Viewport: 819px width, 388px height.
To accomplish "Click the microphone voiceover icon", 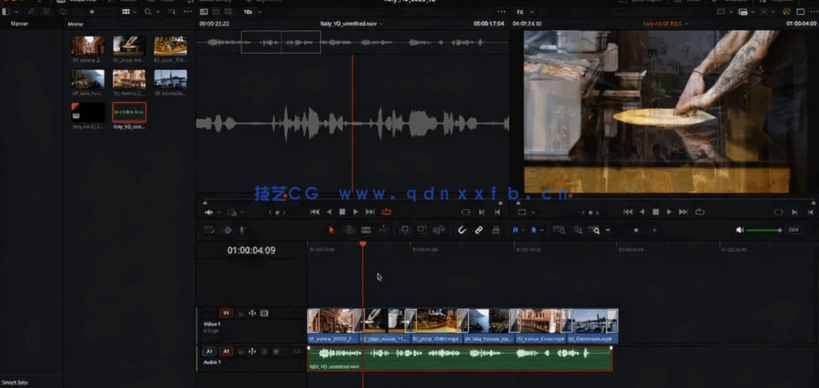I will click(x=242, y=230).
